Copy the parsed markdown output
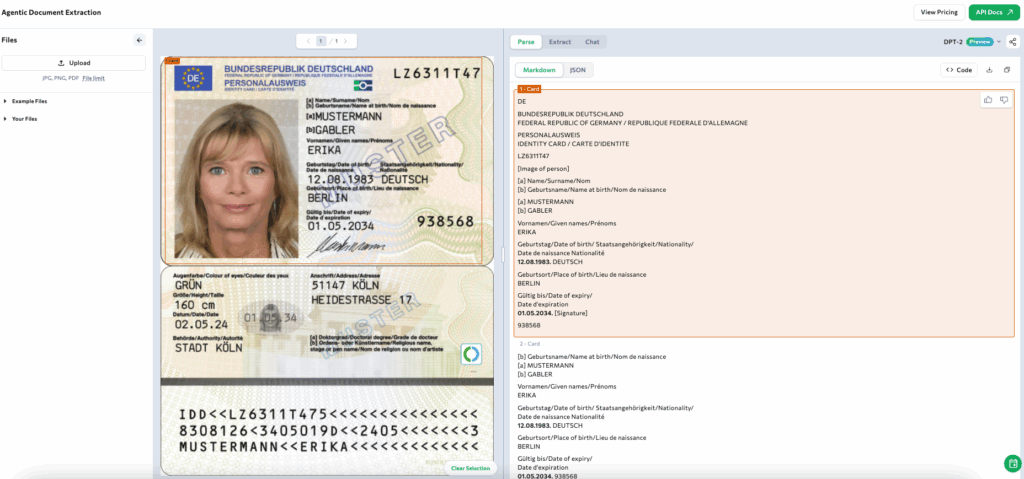The height and width of the screenshot is (479, 1024). point(1007,70)
